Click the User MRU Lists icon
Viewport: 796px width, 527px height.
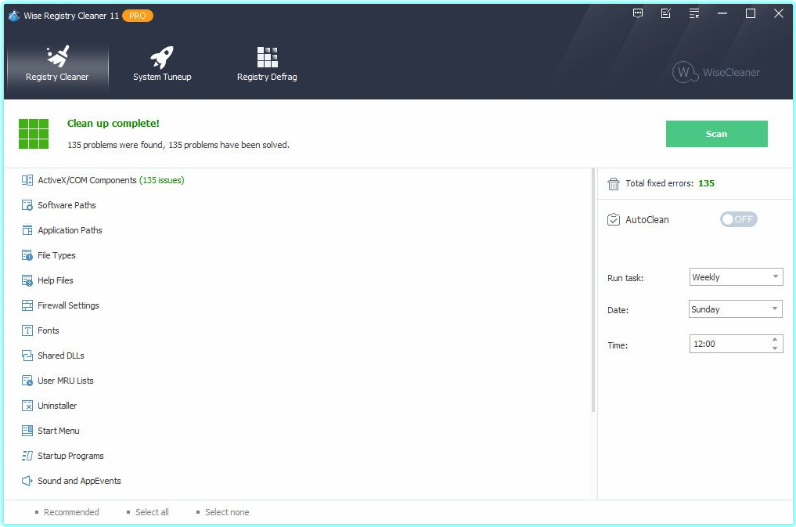click(x=27, y=381)
